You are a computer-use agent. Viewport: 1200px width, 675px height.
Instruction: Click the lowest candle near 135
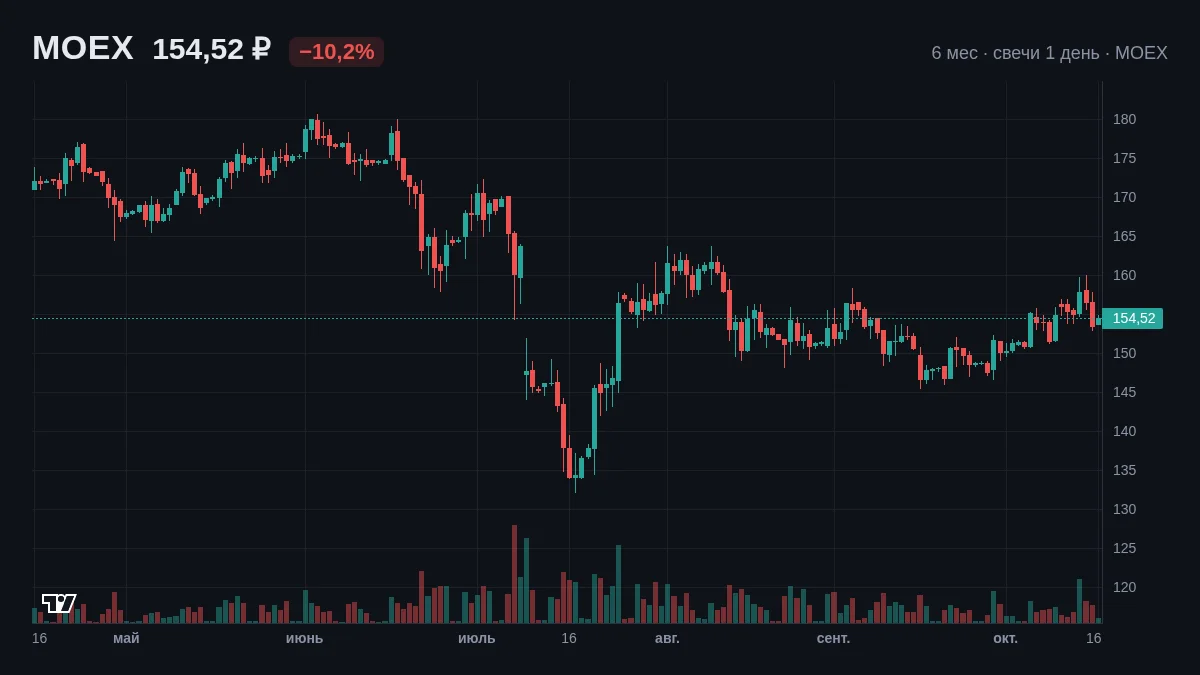click(x=575, y=470)
